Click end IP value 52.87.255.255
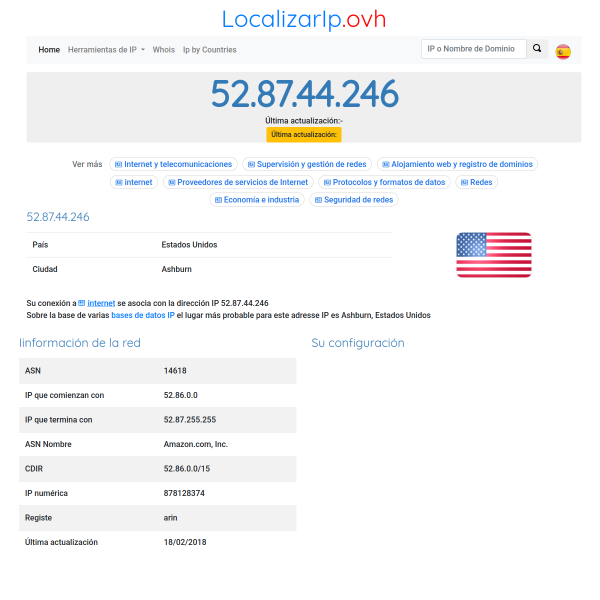 point(190,420)
